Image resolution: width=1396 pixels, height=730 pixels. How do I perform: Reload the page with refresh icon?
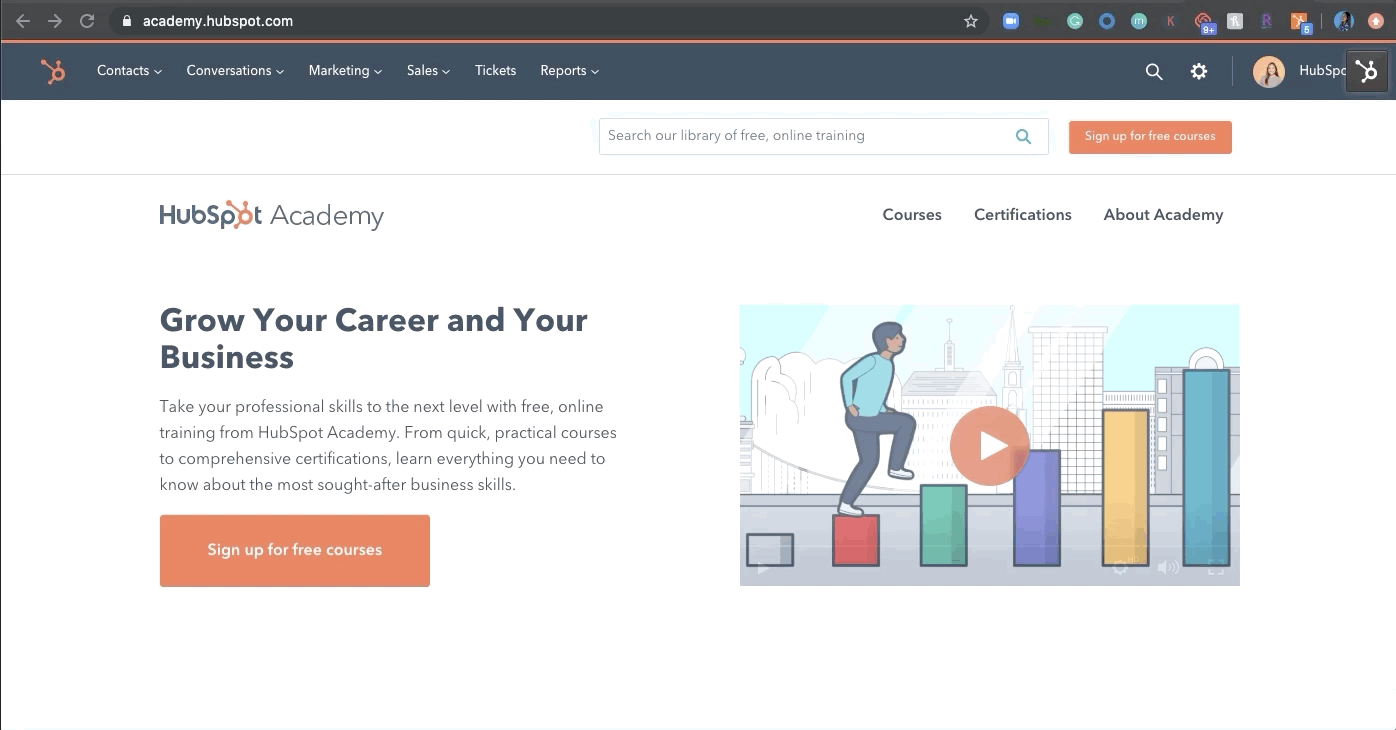87,21
